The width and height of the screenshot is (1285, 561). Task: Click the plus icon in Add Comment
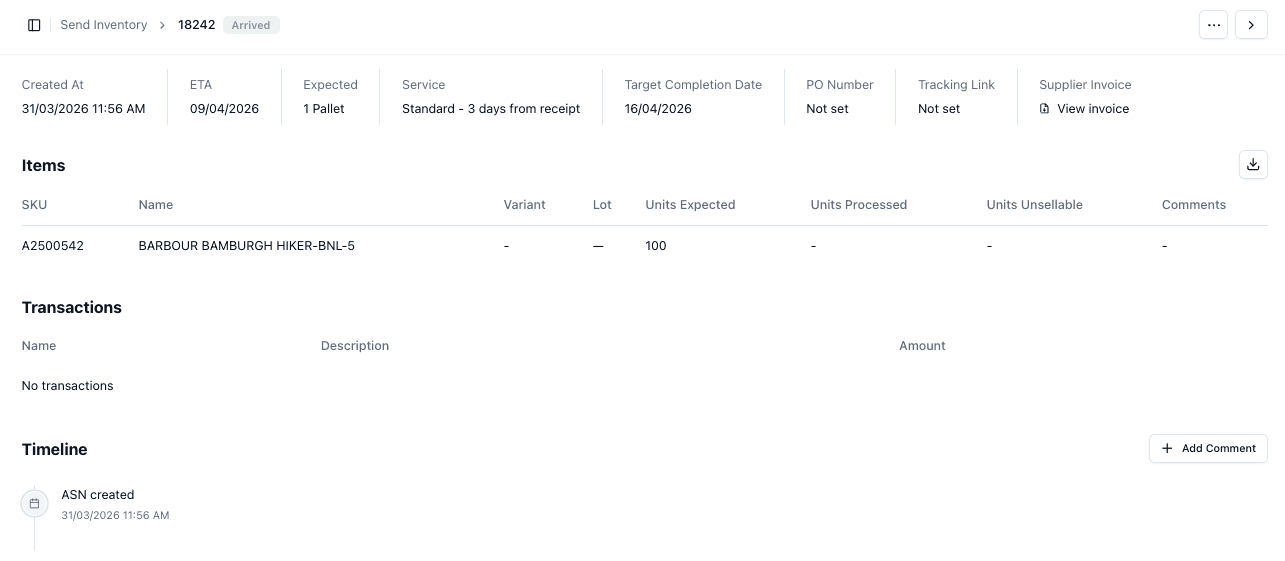[1167, 449]
